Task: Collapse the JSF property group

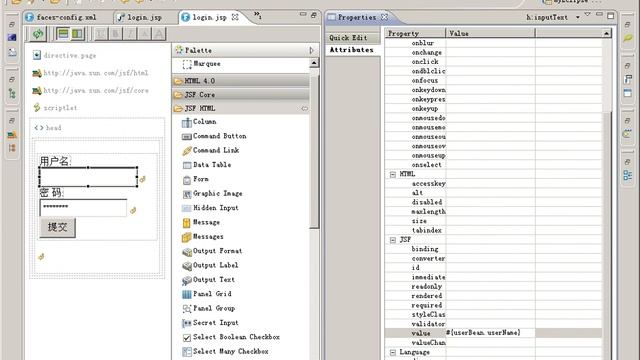Action: tap(393, 240)
